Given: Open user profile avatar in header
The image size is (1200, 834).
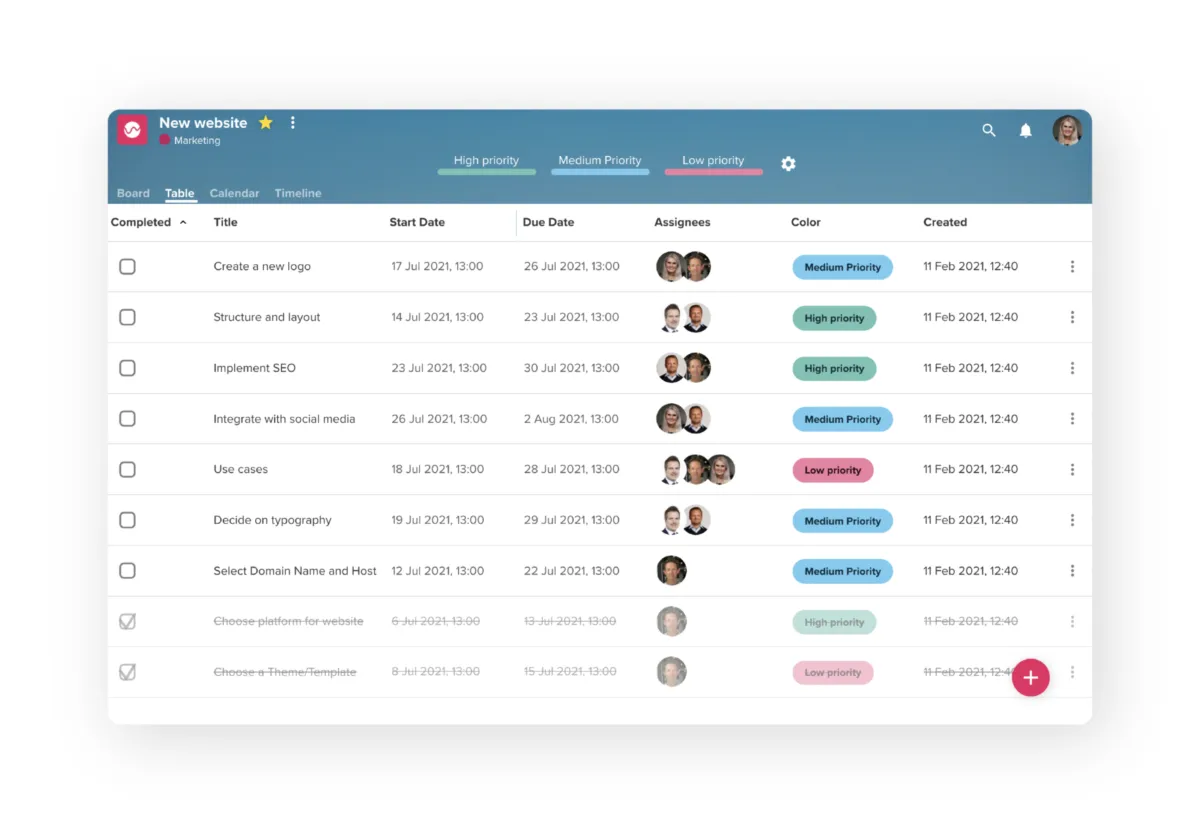Looking at the screenshot, I should pos(1067,130).
